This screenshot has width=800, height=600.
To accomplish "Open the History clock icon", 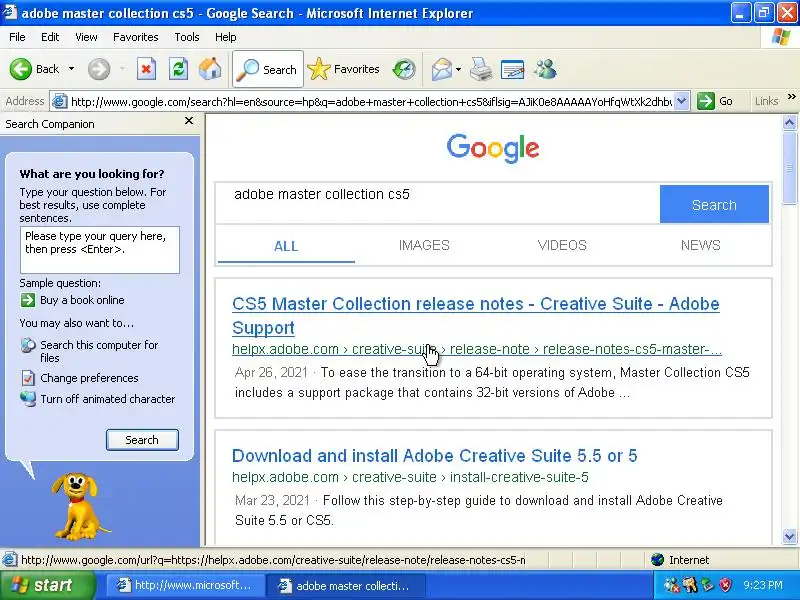I will (404, 69).
